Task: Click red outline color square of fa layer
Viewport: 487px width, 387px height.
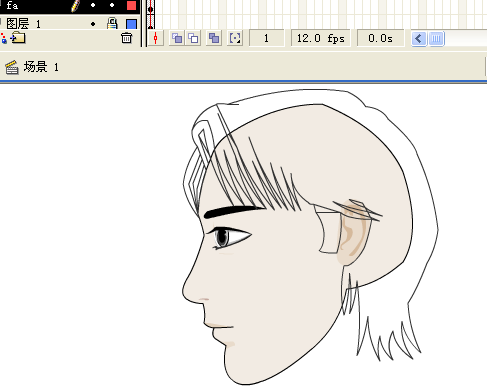Action: click(131, 5)
